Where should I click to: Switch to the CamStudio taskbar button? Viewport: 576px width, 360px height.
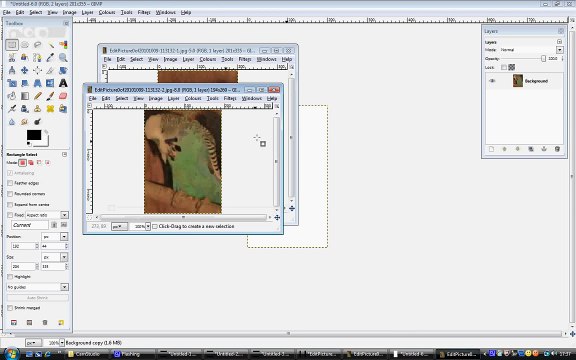click(88, 354)
